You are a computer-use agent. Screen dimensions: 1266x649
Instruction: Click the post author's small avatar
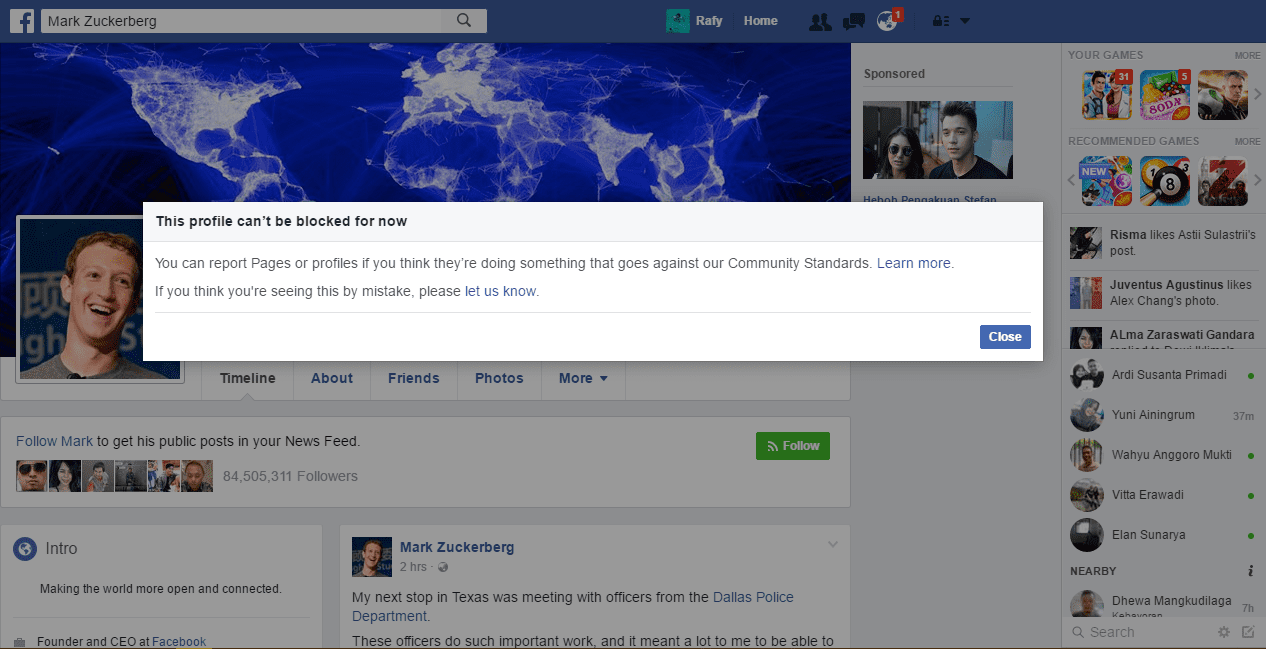pyautogui.click(x=372, y=557)
